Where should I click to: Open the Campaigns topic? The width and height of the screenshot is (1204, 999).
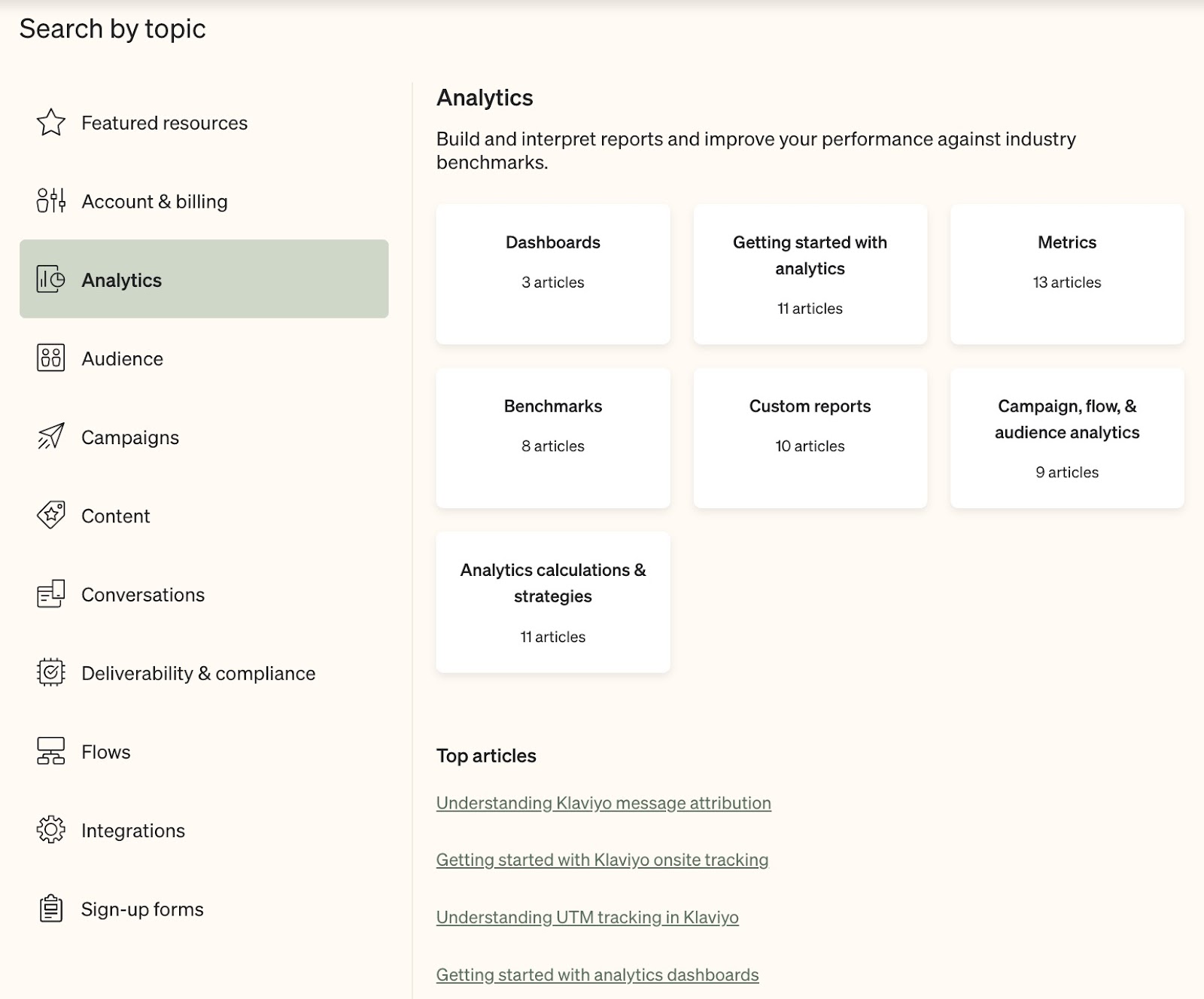(x=130, y=437)
